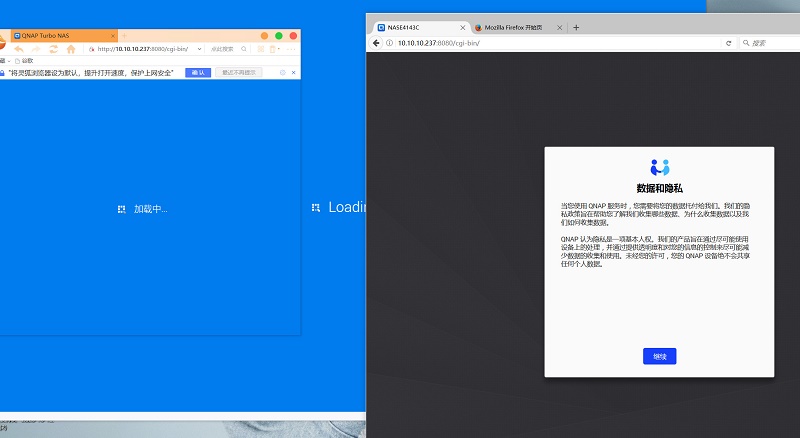The image size is (800, 438).
Task: Open the clipboard tool icon in left browser
Action: pyautogui.click(x=273, y=49)
